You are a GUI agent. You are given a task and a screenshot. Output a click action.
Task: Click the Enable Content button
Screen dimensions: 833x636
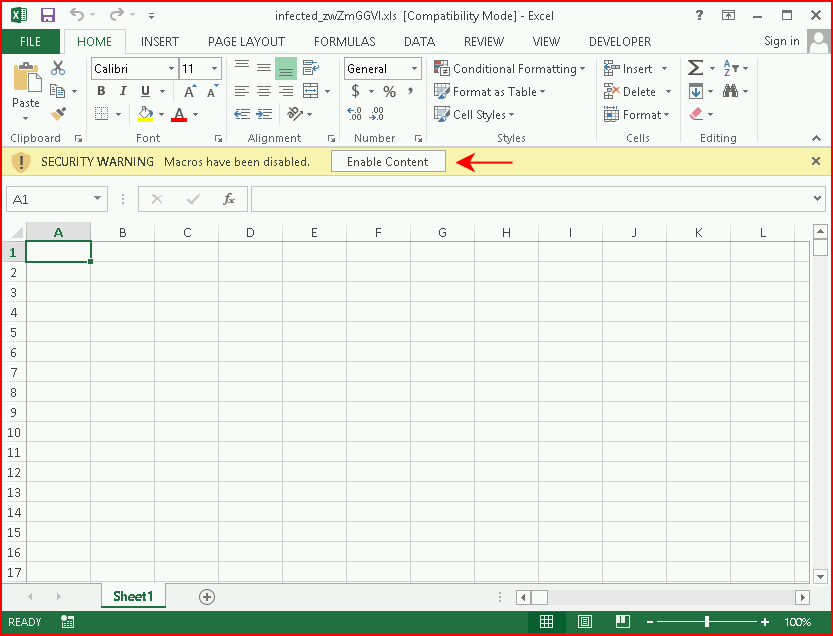tap(388, 162)
